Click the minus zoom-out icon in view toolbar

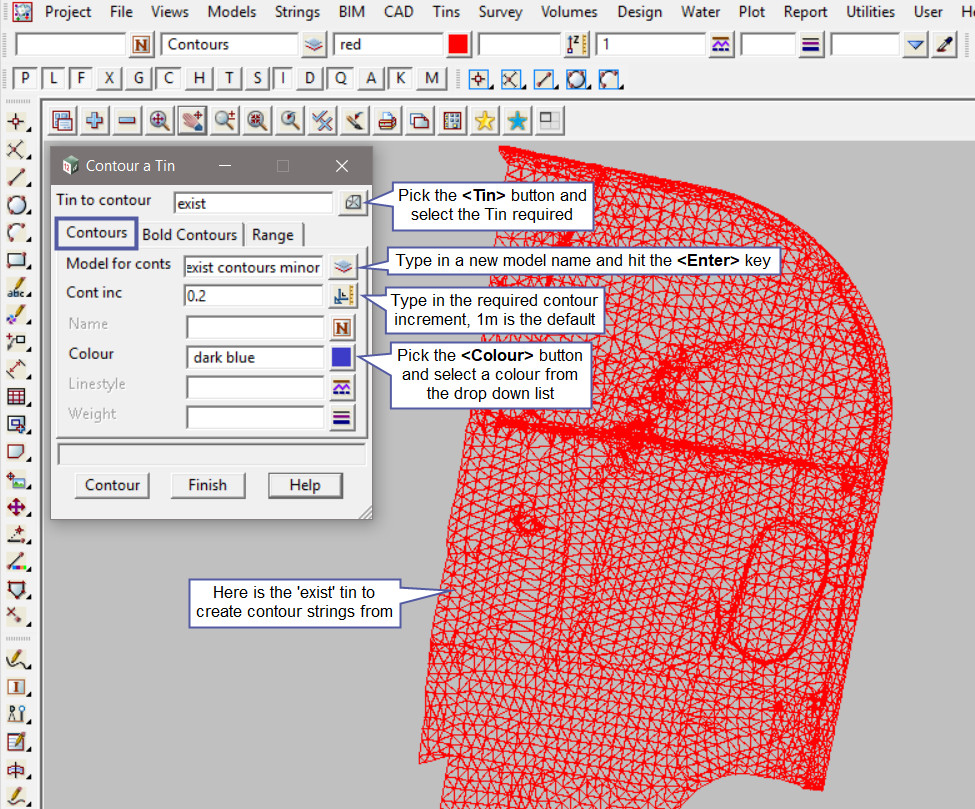coord(127,121)
